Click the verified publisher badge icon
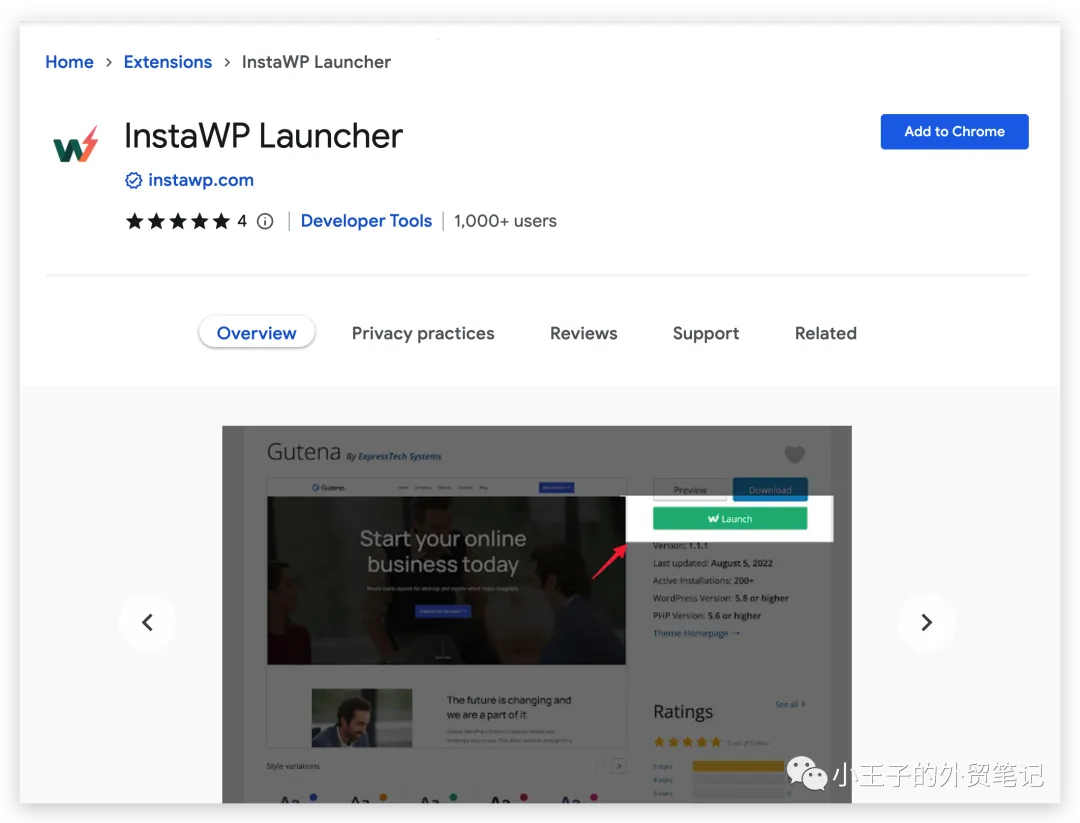This screenshot has height=823, width=1080. (x=134, y=180)
